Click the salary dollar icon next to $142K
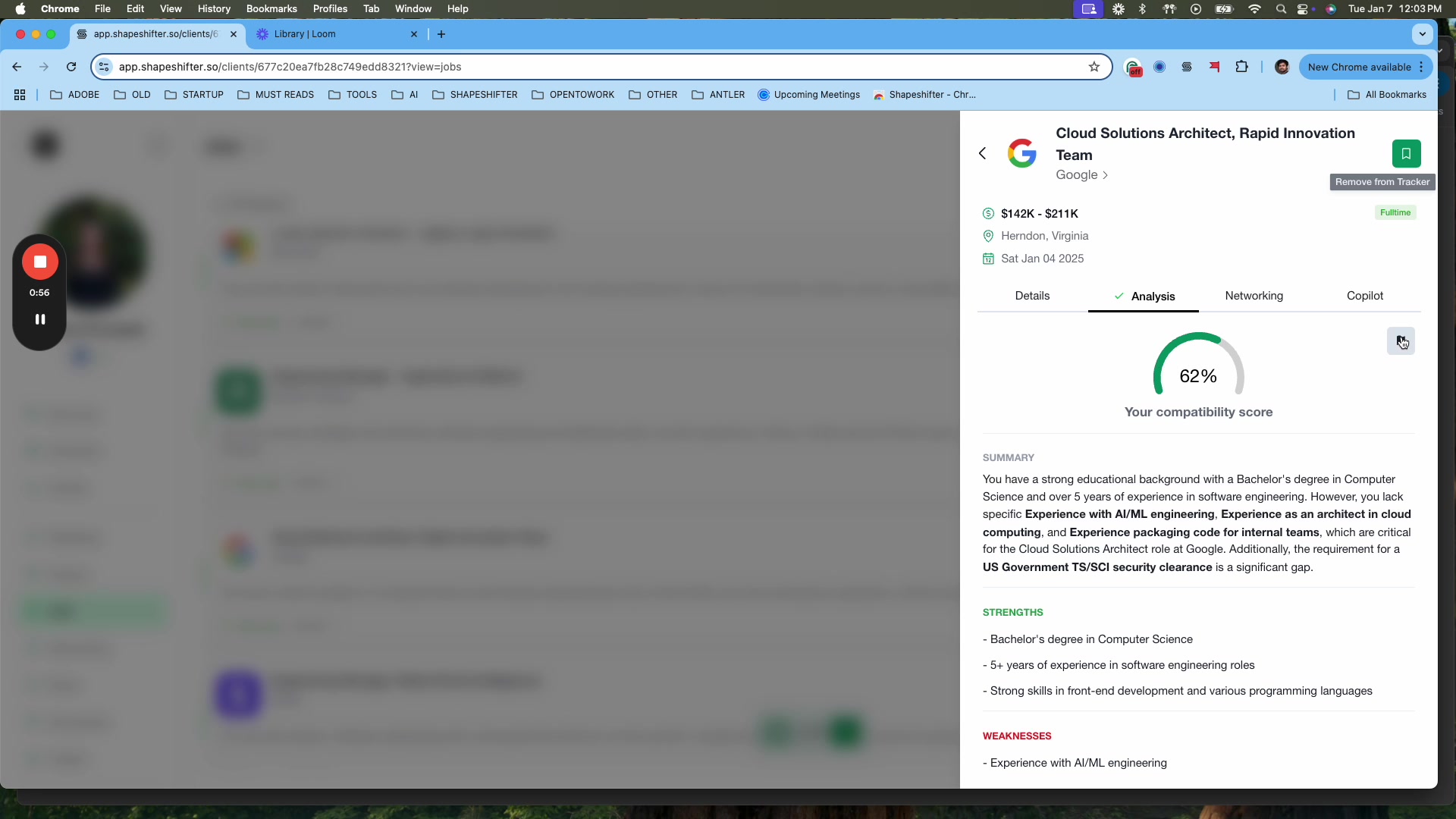 click(988, 213)
